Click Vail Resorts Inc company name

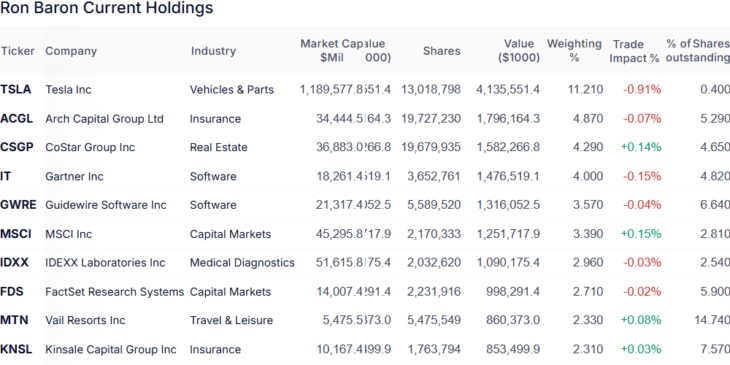click(x=85, y=320)
